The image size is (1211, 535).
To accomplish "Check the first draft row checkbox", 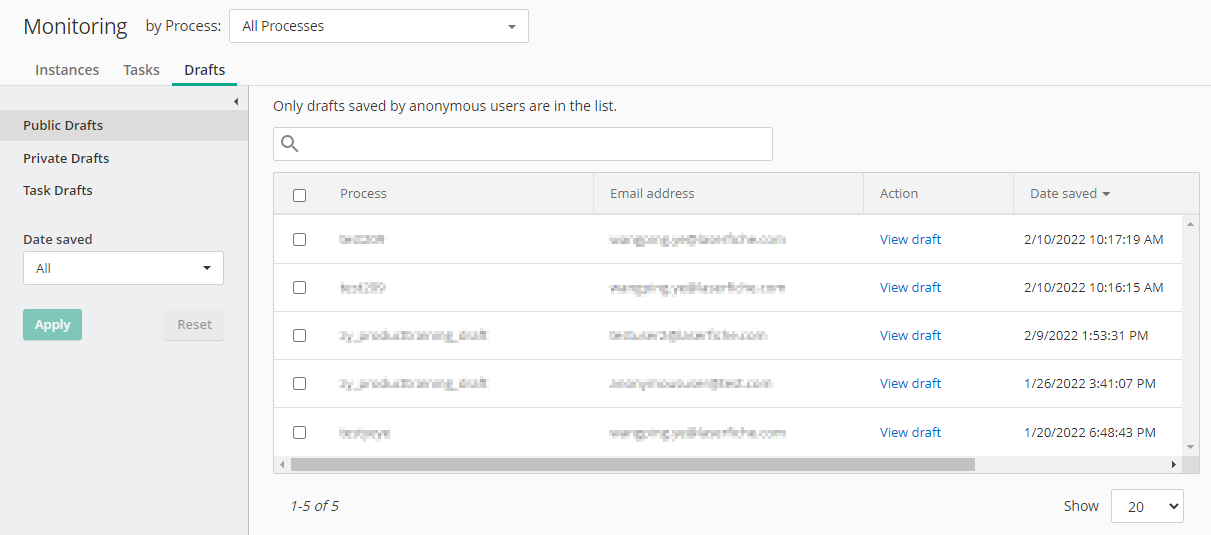I will tap(299, 240).
